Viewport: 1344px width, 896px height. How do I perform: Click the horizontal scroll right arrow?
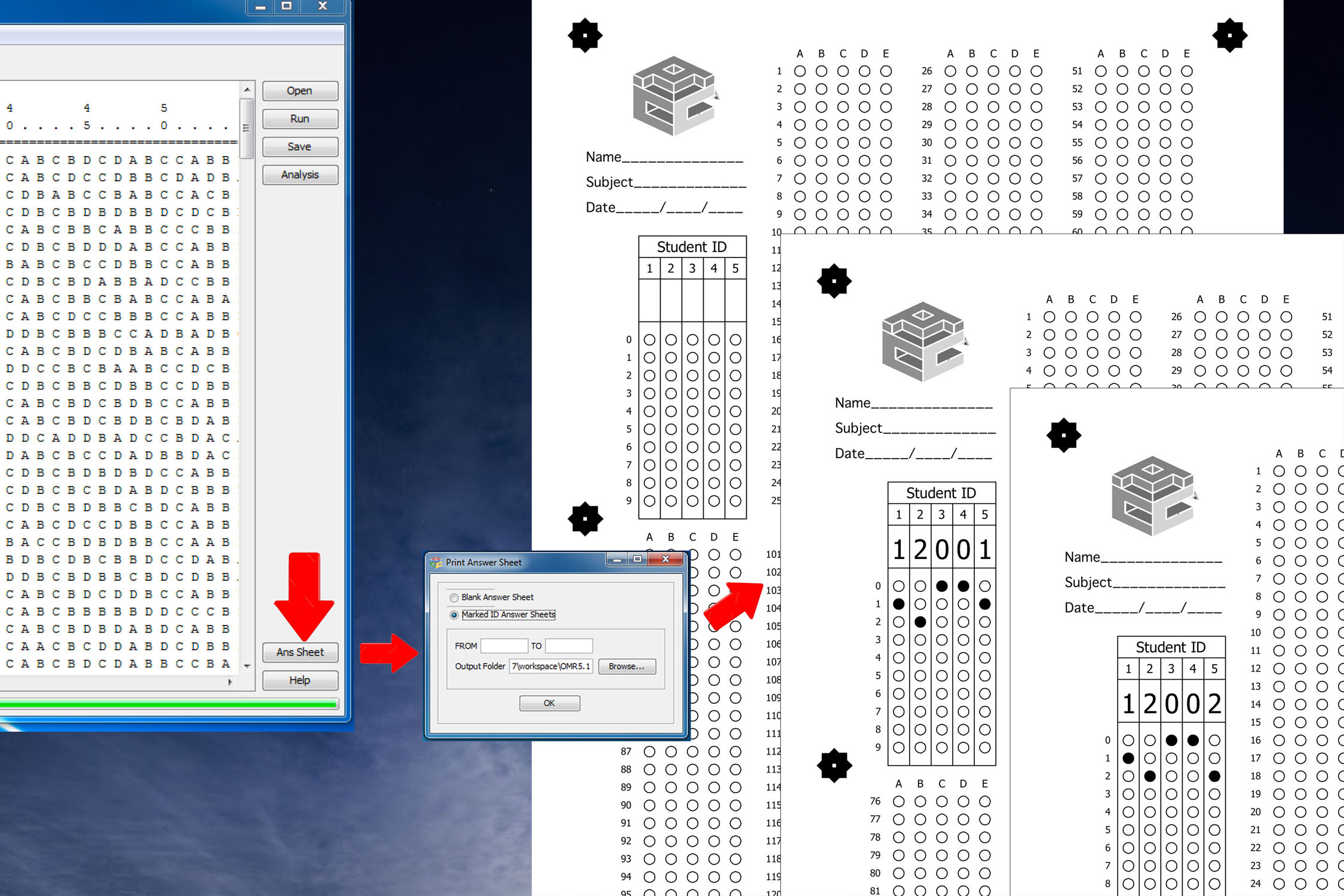pos(231,682)
